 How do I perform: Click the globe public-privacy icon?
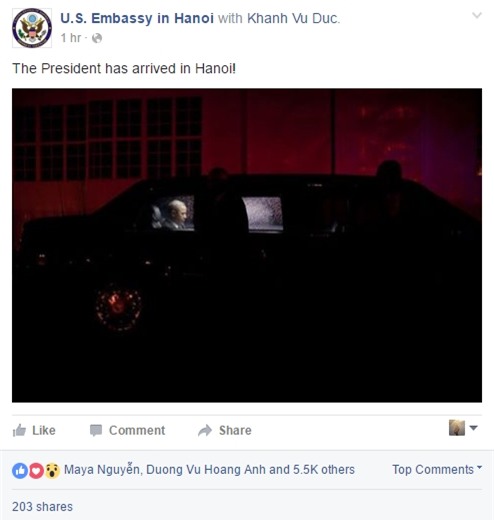click(97, 38)
